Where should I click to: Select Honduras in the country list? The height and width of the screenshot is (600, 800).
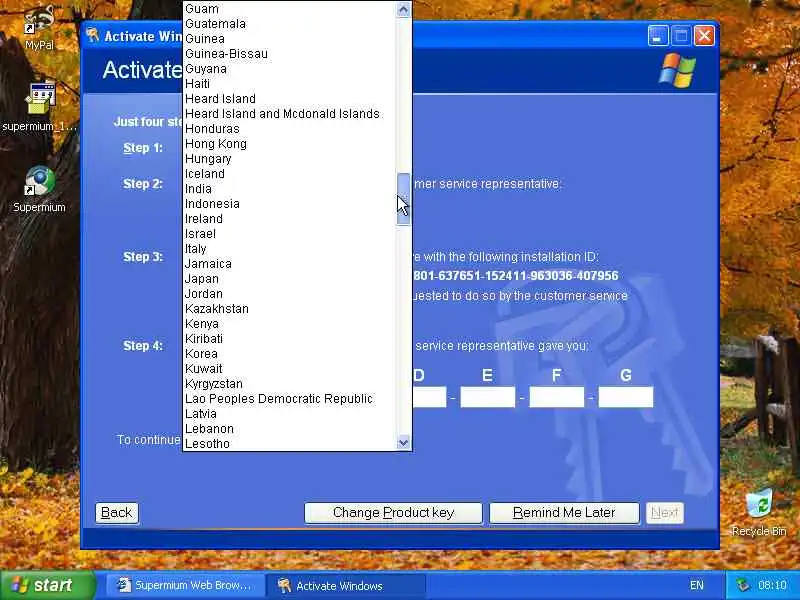click(290, 129)
